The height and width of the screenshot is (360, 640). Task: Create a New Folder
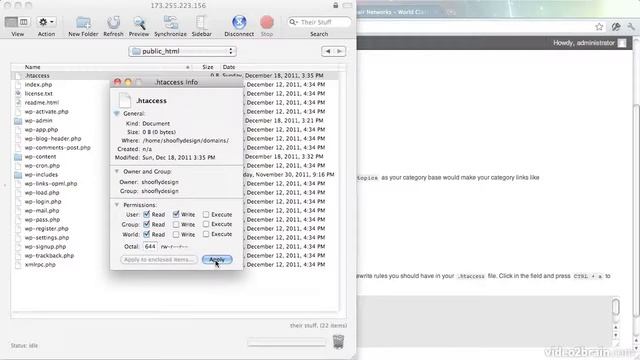[x=83, y=22]
